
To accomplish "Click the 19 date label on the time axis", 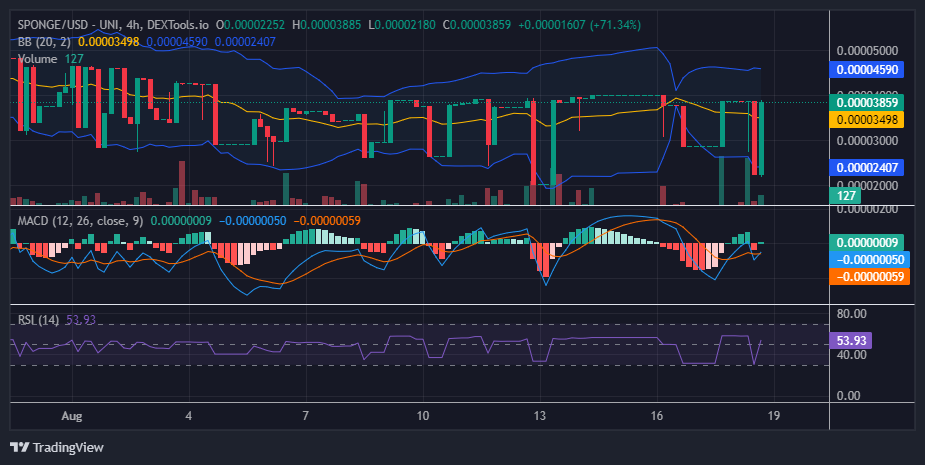I will coord(773,416).
